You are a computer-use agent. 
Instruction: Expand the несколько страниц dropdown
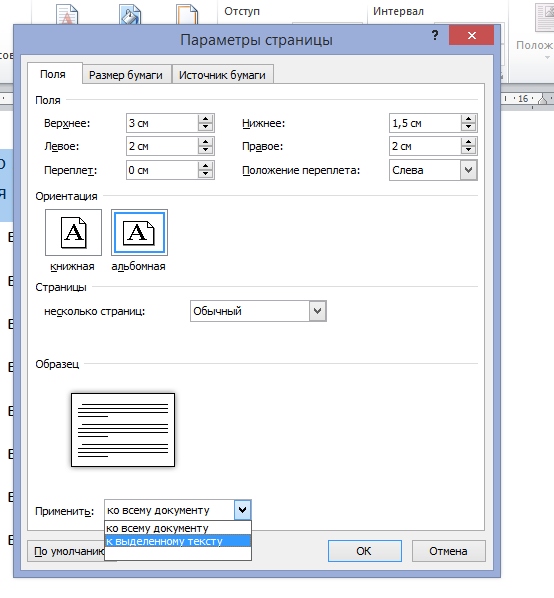pos(318,311)
